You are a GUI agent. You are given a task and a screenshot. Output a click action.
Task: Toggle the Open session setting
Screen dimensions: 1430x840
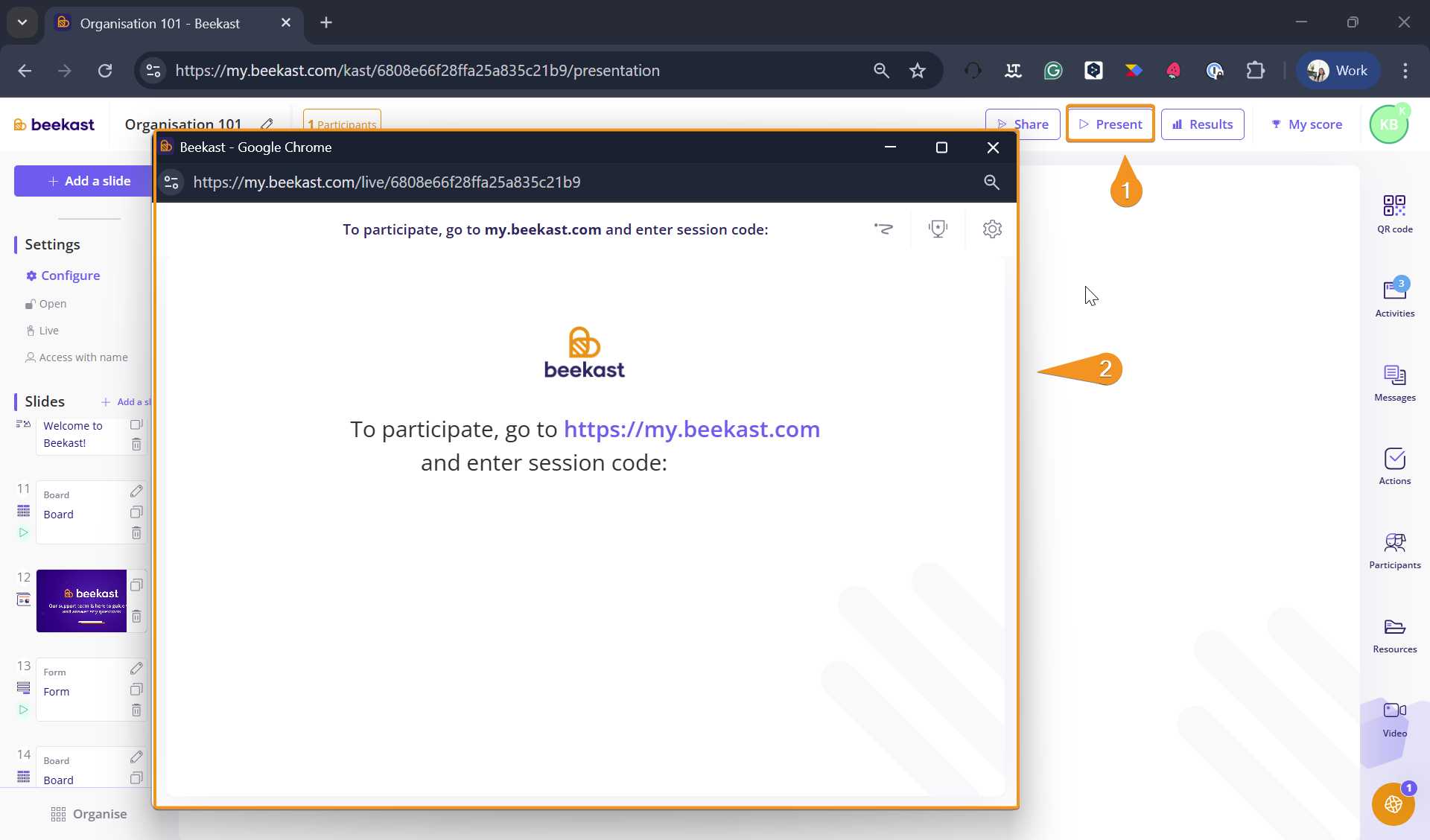(x=46, y=304)
